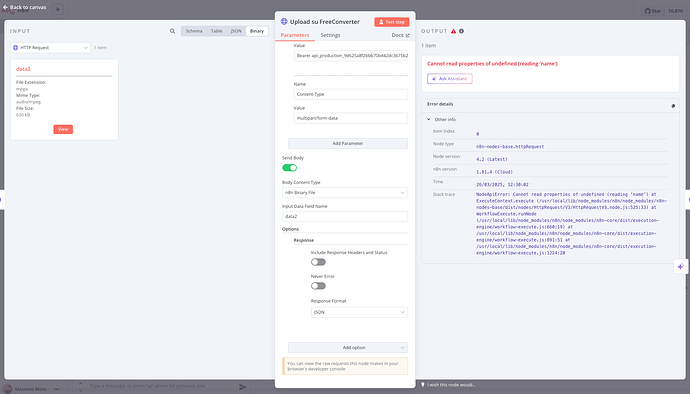Viewport: 690px width, 394px height.
Task: Turn on the Never Error toggle
Action: [x=318, y=286]
